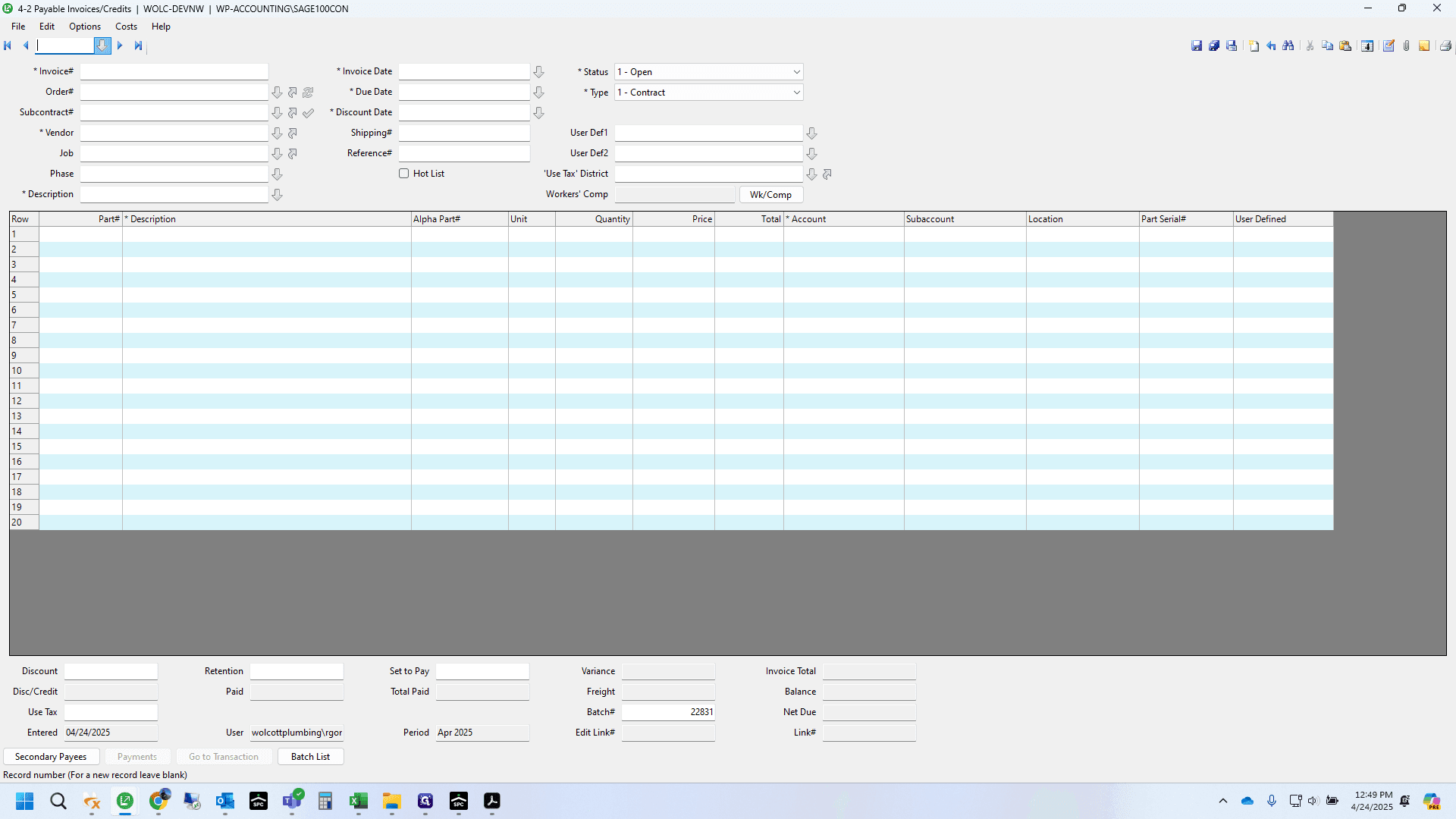Open the detail arrow beside Order#
This screenshot has width=1456, height=819.
293,93
